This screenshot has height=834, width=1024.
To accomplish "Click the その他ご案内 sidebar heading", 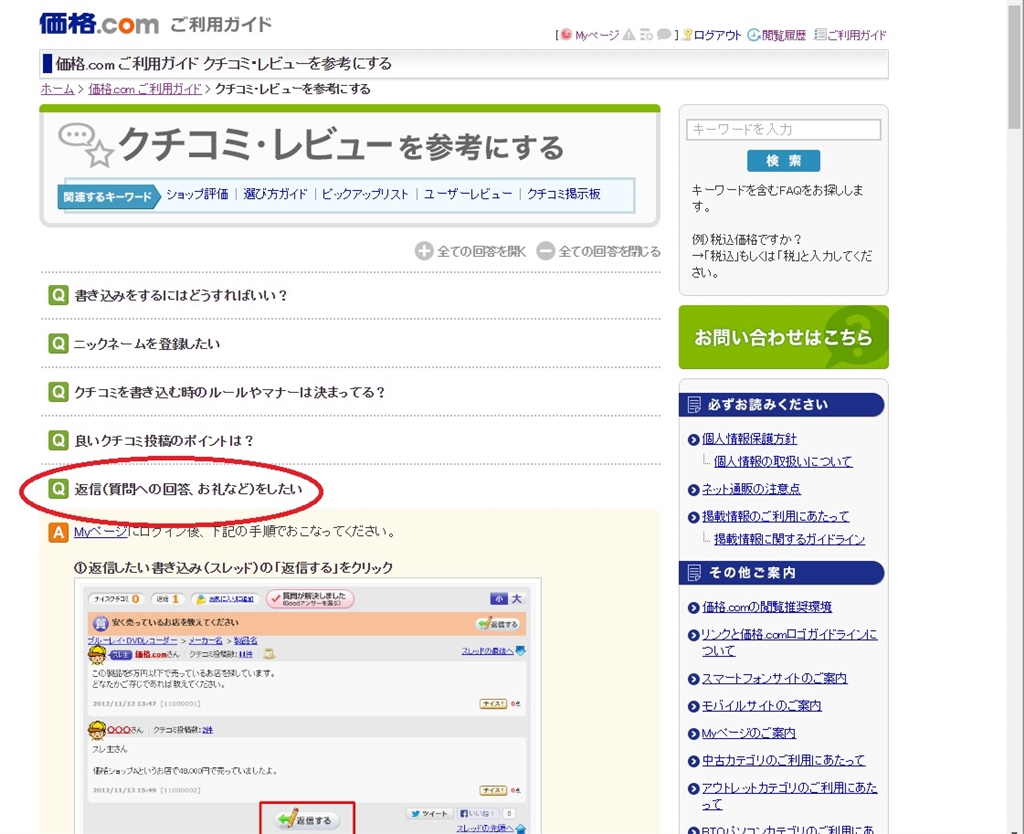I will tap(782, 573).
